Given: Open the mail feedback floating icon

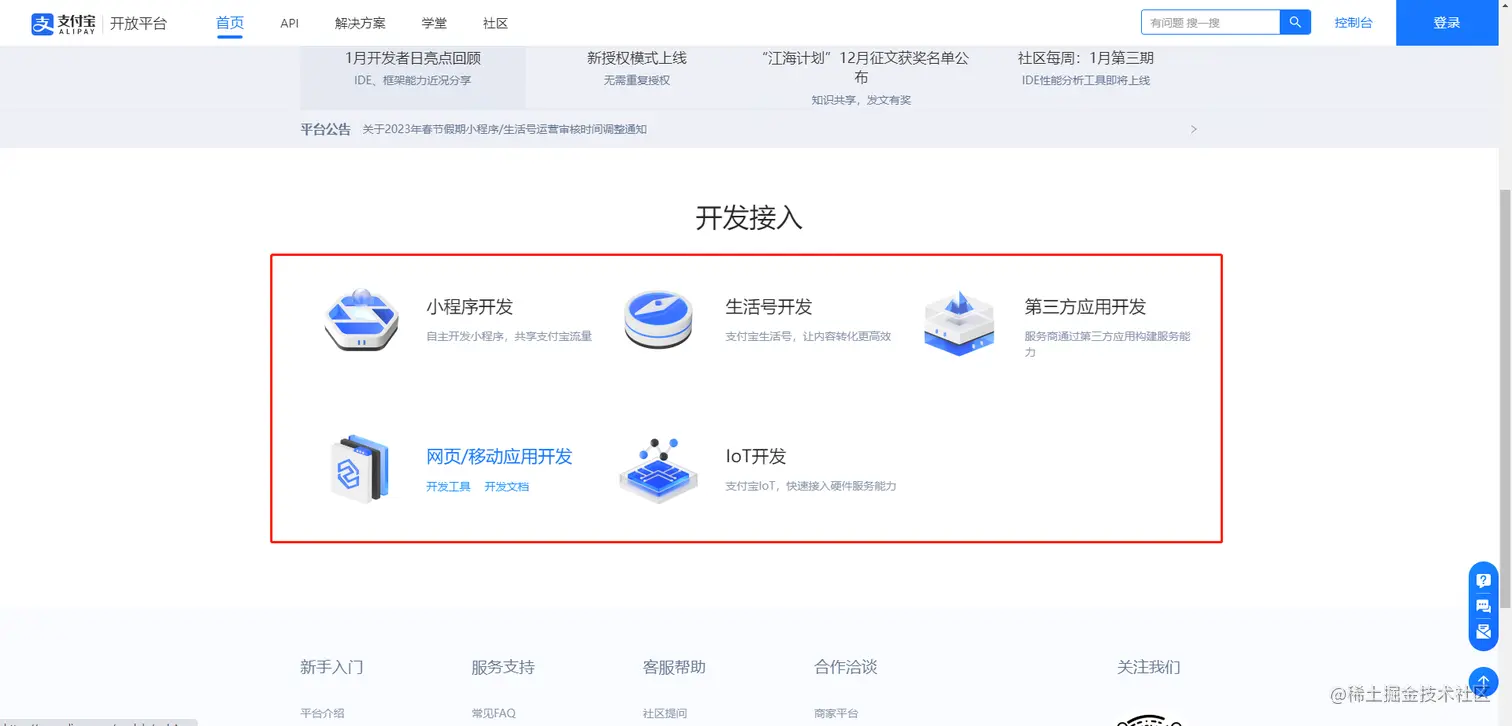Looking at the screenshot, I should click(x=1483, y=631).
